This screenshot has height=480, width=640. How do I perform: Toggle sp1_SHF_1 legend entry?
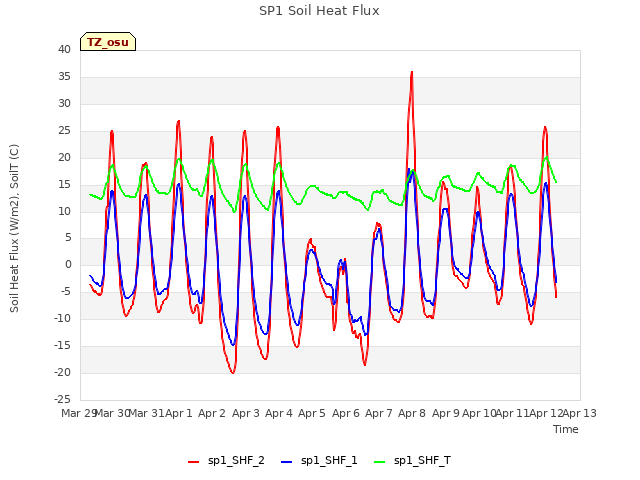pyautogui.click(x=319, y=460)
